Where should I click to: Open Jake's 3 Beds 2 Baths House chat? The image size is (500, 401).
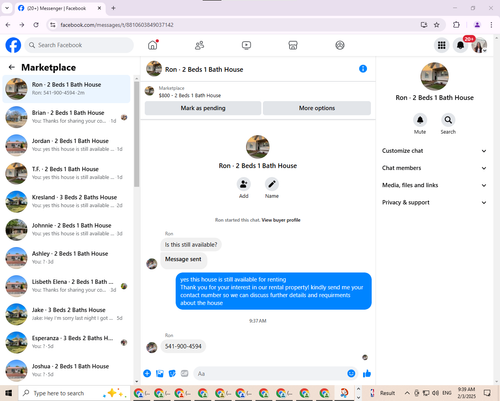point(66,314)
